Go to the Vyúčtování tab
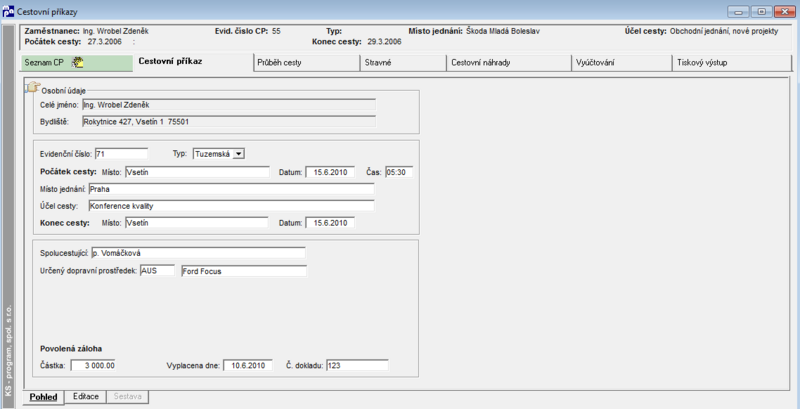800x409 pixels. (621, 63)
